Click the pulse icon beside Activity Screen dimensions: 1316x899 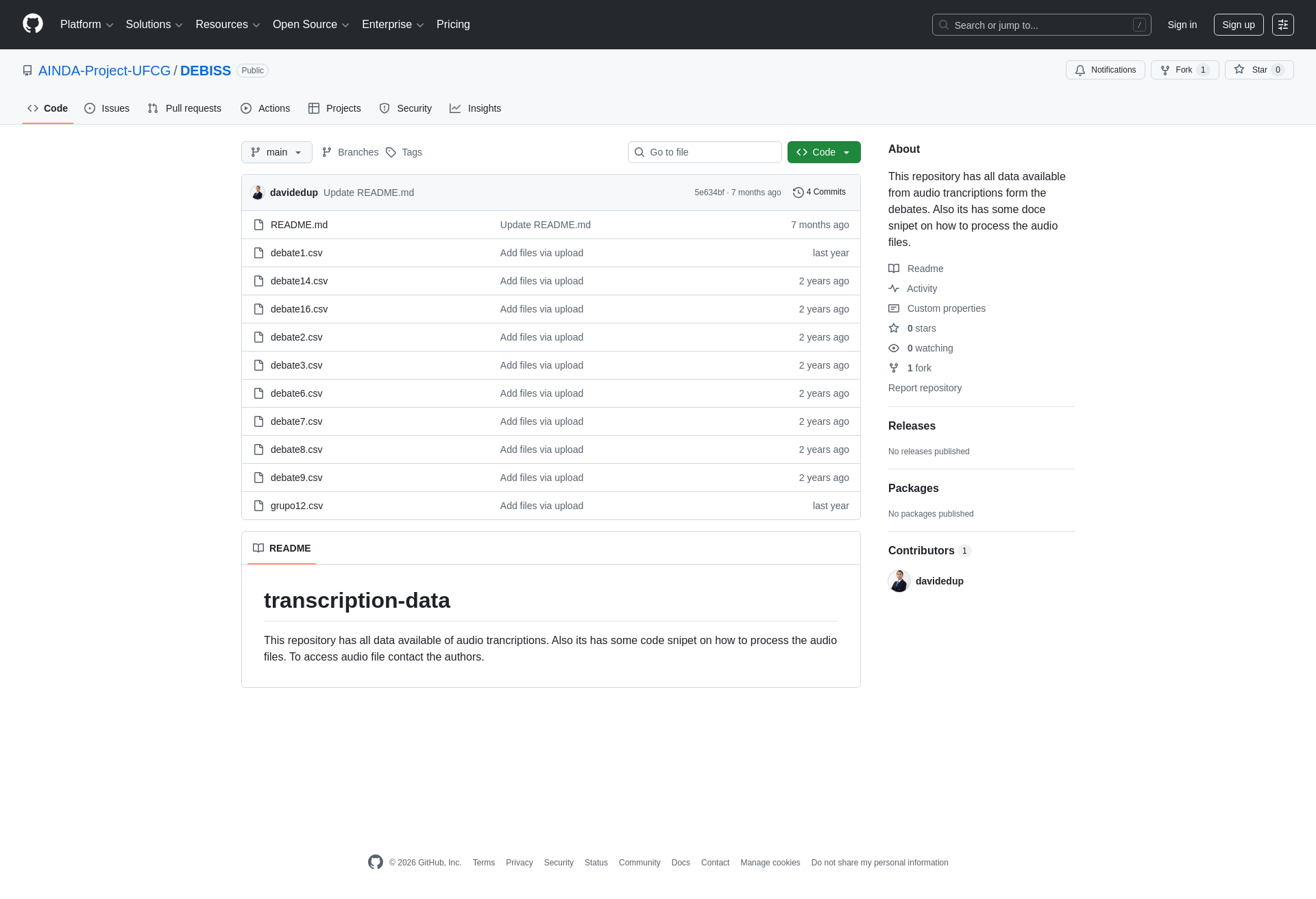(x=894, y=288)
